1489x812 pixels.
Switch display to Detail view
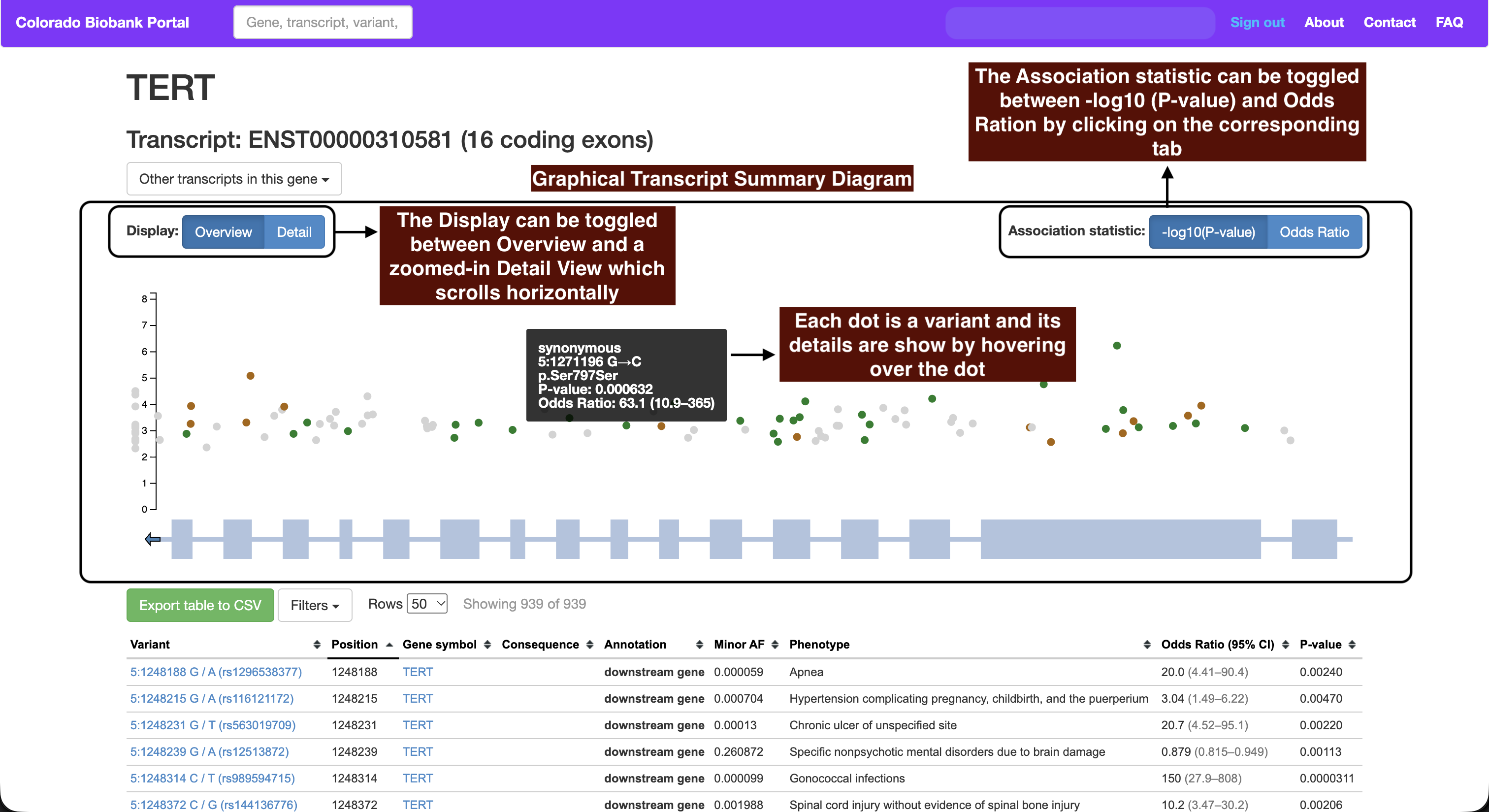pos(294,232)
